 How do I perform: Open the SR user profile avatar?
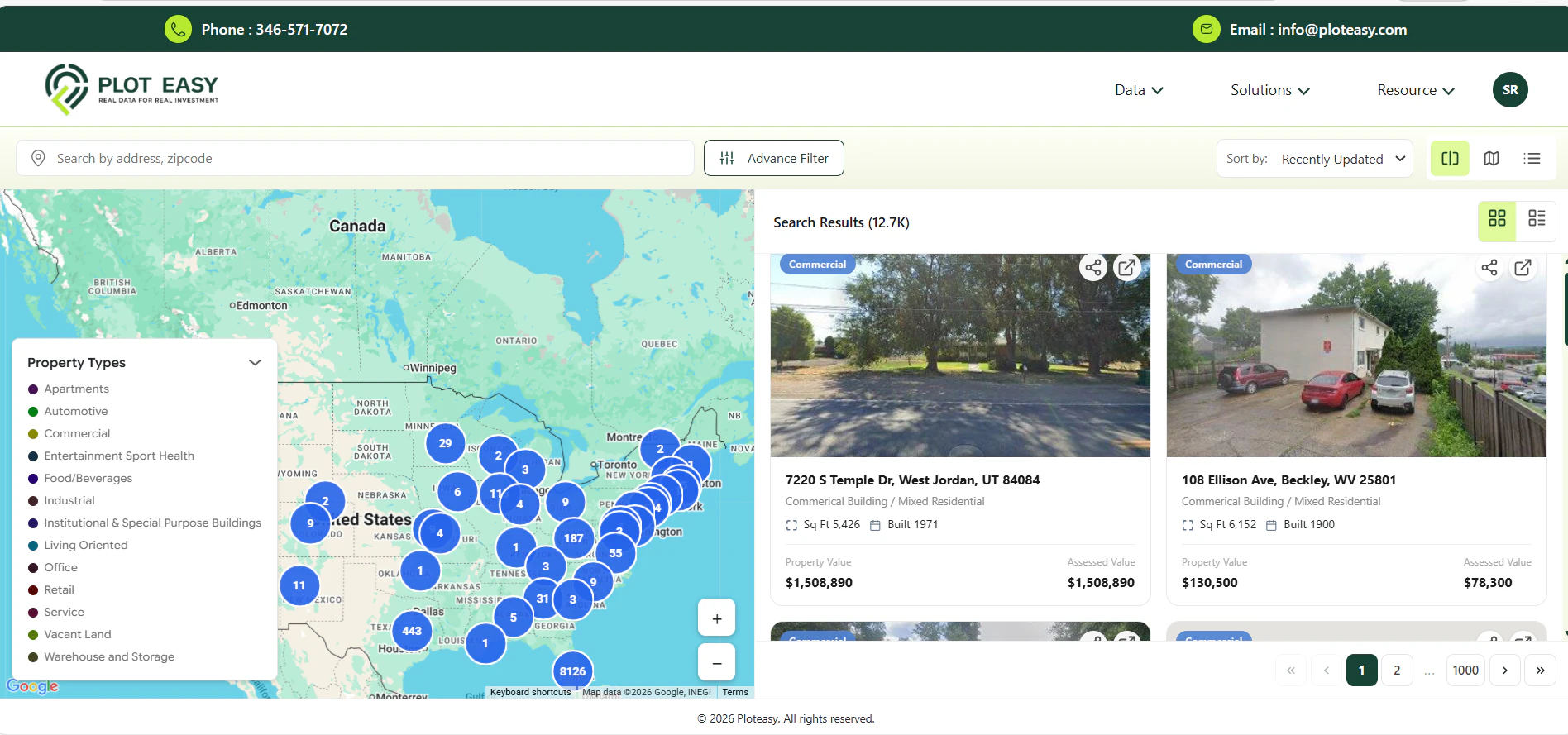(1510, 90)
